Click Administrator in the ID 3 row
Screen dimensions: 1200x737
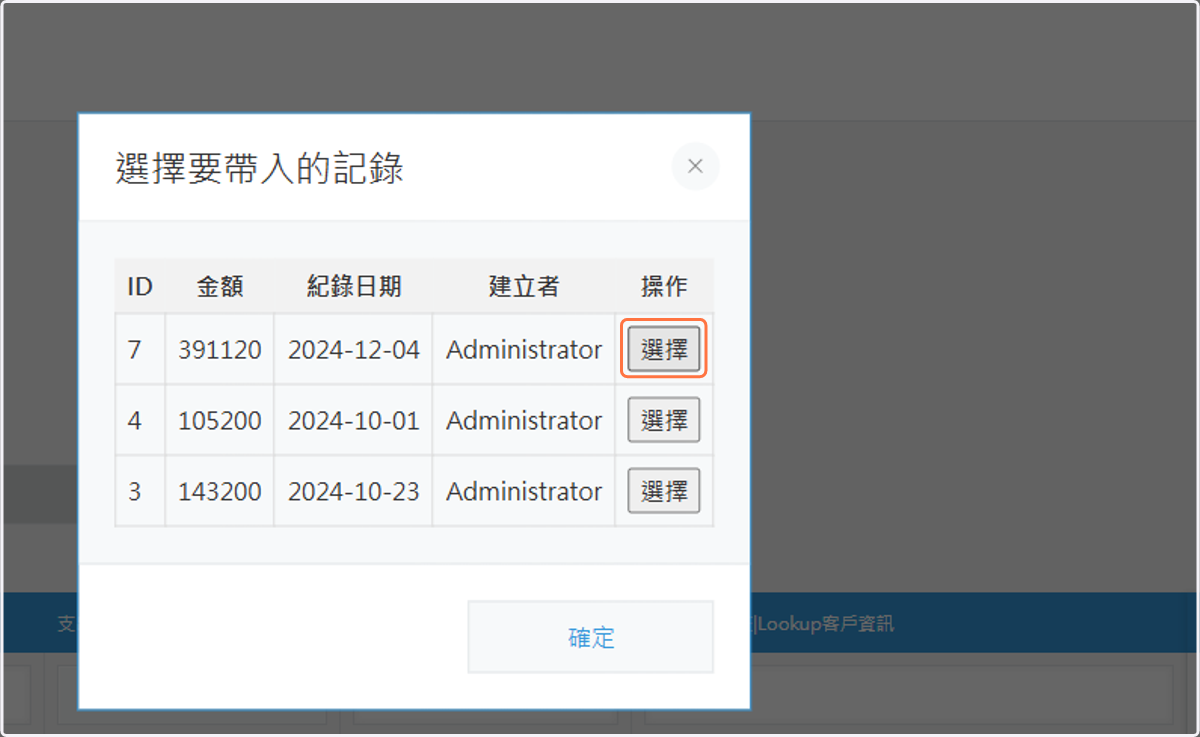point(524,491)
